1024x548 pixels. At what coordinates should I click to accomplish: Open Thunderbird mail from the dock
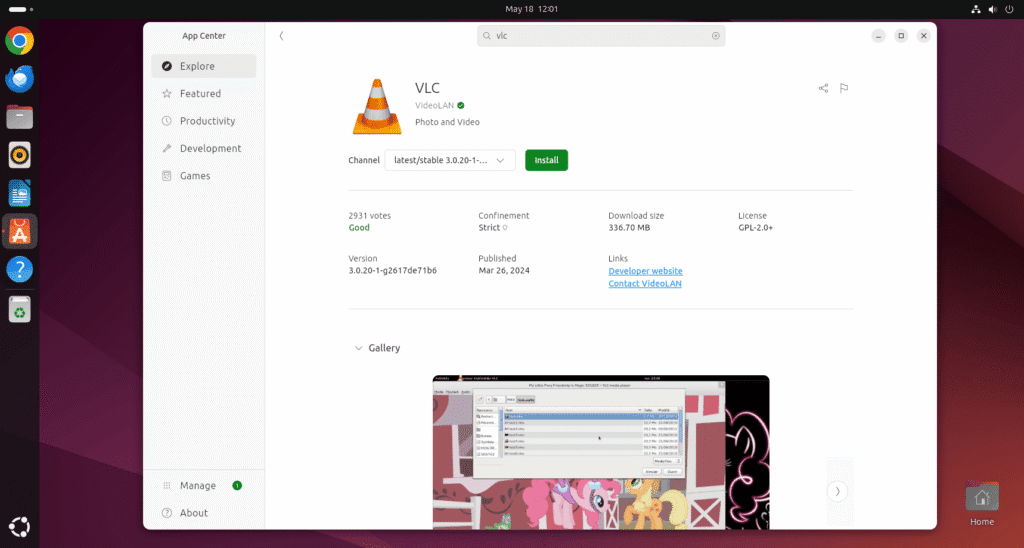(x=20, y=79)
